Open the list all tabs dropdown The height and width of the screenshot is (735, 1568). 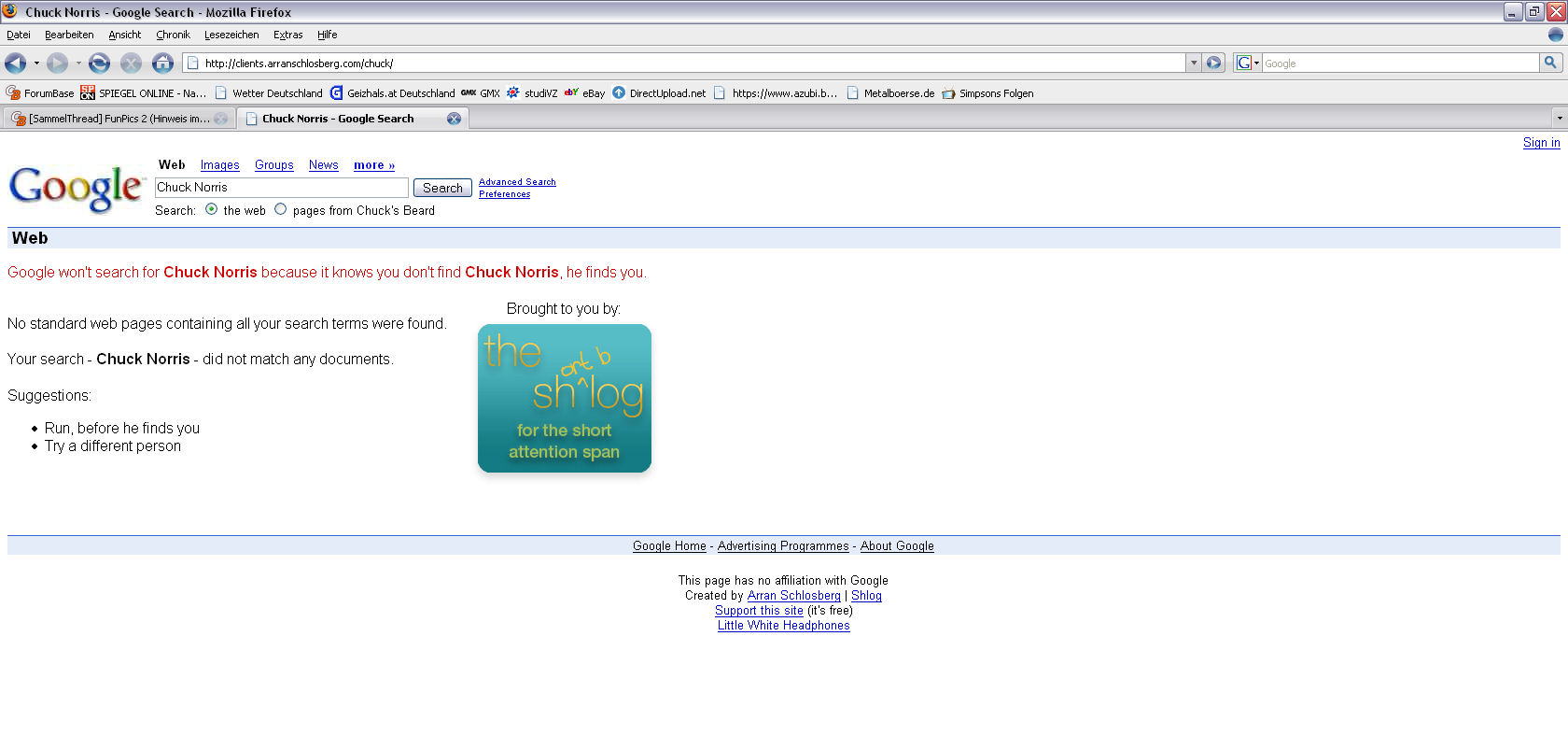pos(1559,119)
